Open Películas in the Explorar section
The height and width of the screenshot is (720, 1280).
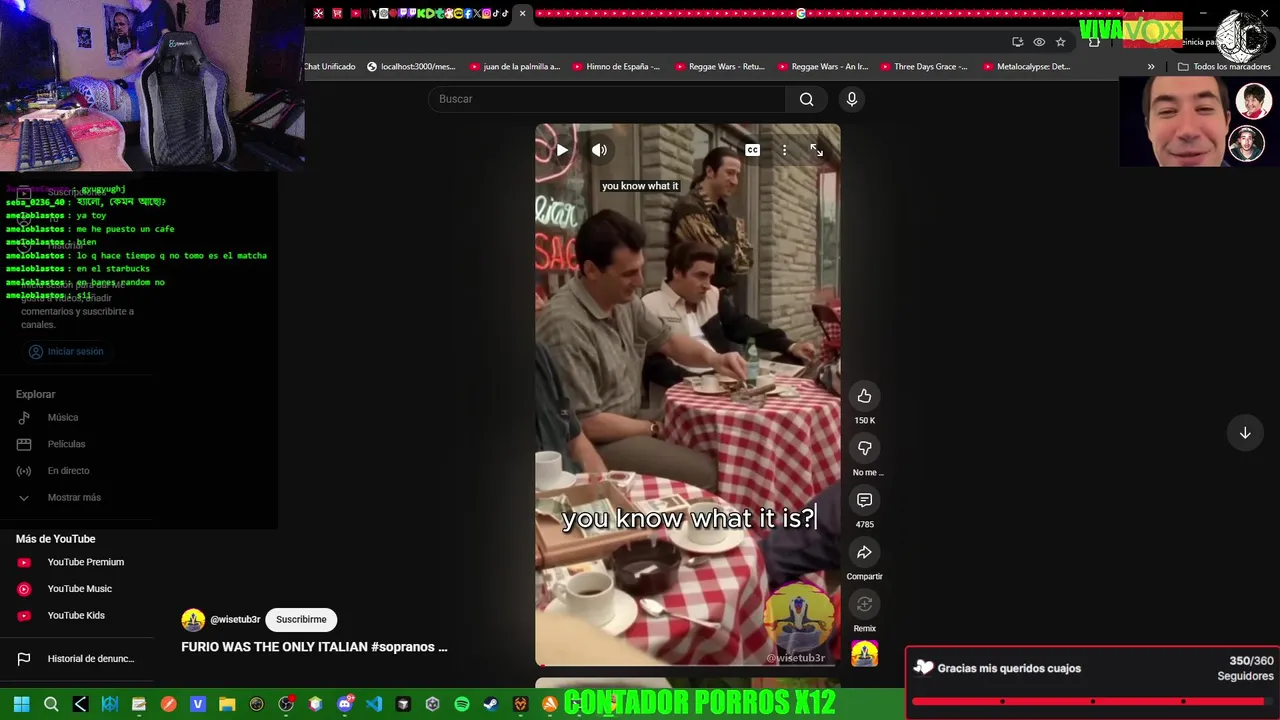(x=66, y=444)
